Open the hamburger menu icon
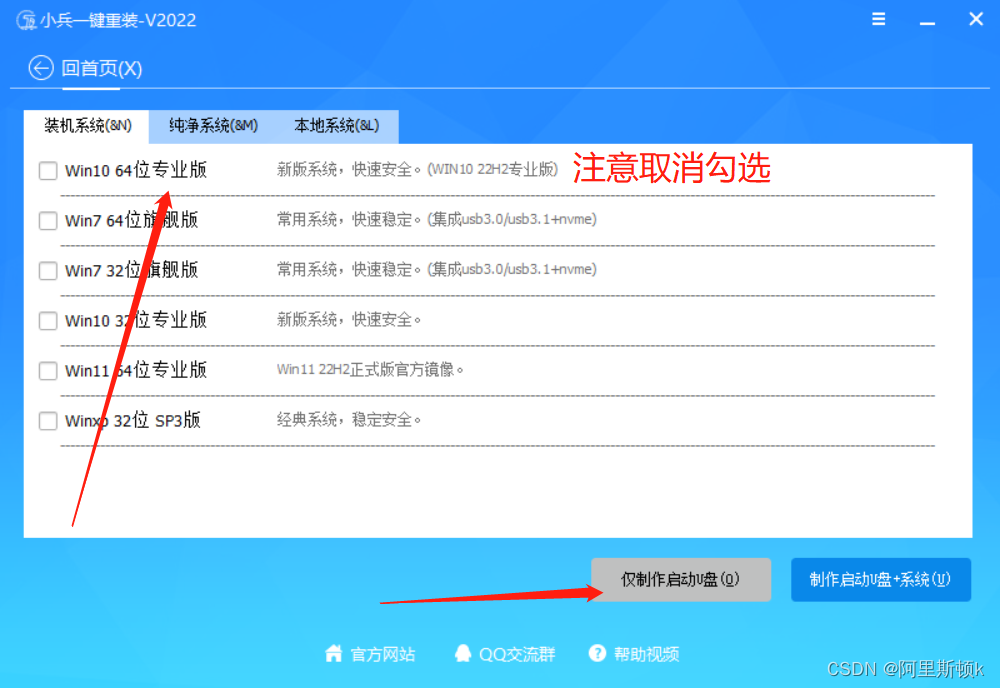Screen dimensions: 1000x688 tap(878, 19)
